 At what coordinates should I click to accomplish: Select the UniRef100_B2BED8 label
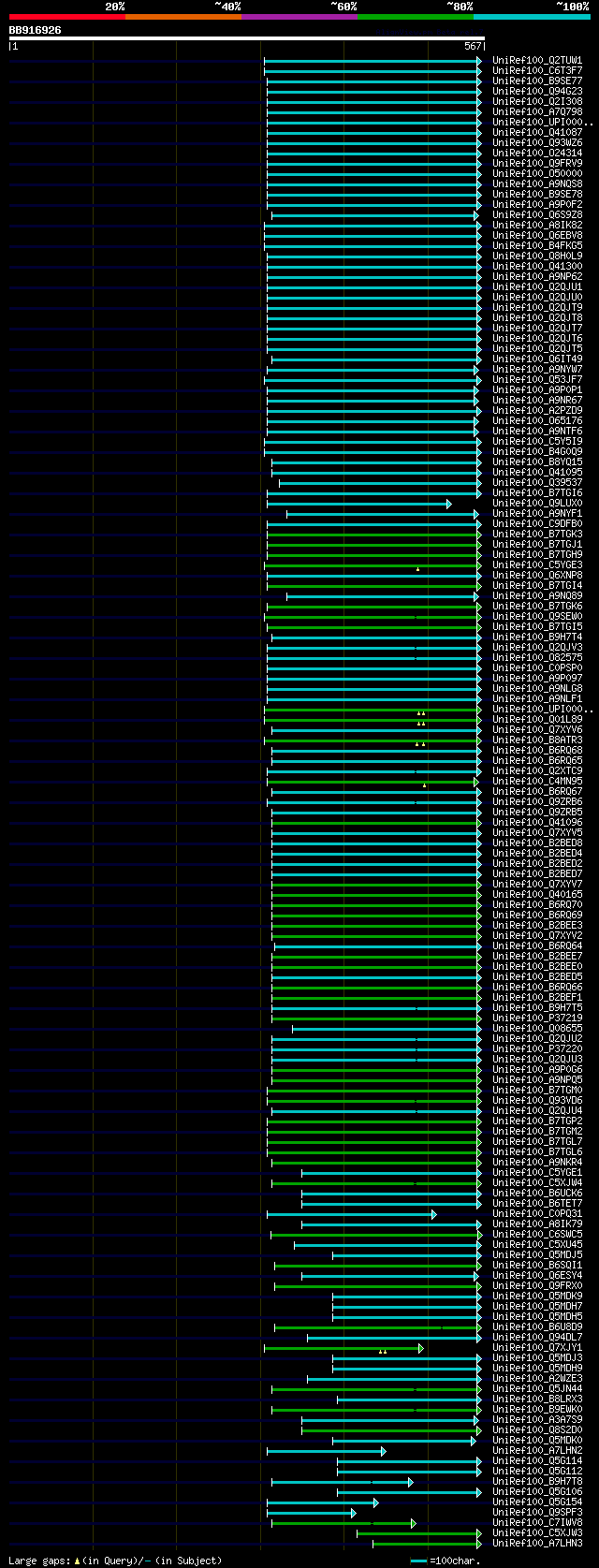point(537,843)
